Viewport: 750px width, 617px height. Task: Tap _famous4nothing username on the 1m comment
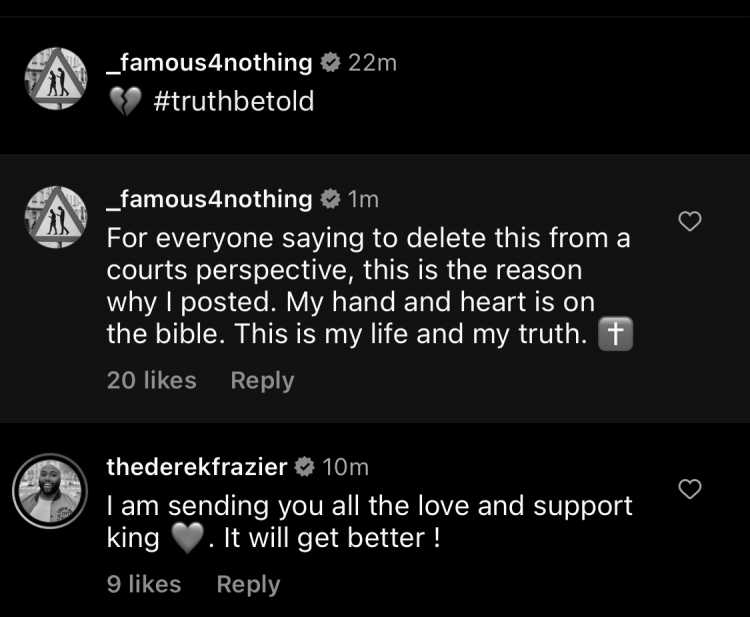coord(209,199)
